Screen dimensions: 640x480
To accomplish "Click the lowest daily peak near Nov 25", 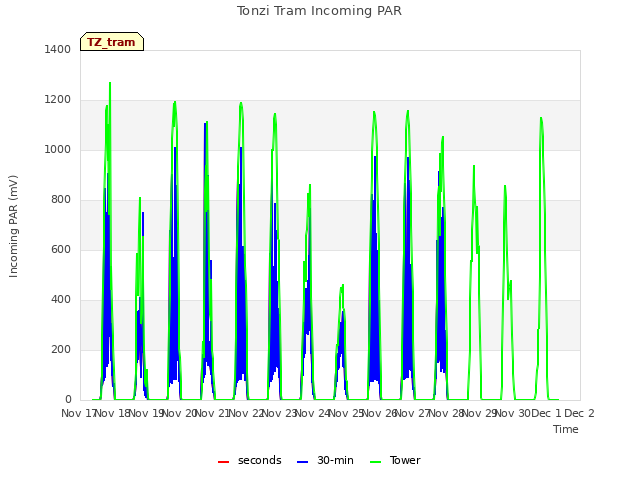I will [x=343, y=285].
